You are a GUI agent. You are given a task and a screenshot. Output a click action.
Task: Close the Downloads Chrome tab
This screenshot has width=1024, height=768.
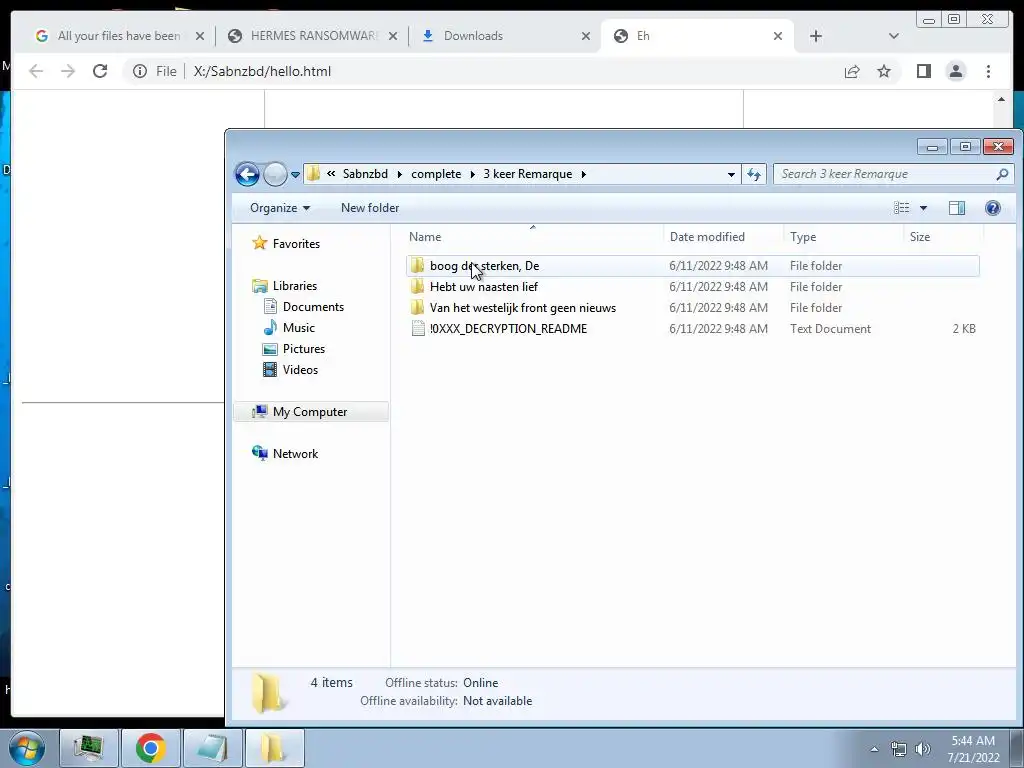click(x=586, y=36)
